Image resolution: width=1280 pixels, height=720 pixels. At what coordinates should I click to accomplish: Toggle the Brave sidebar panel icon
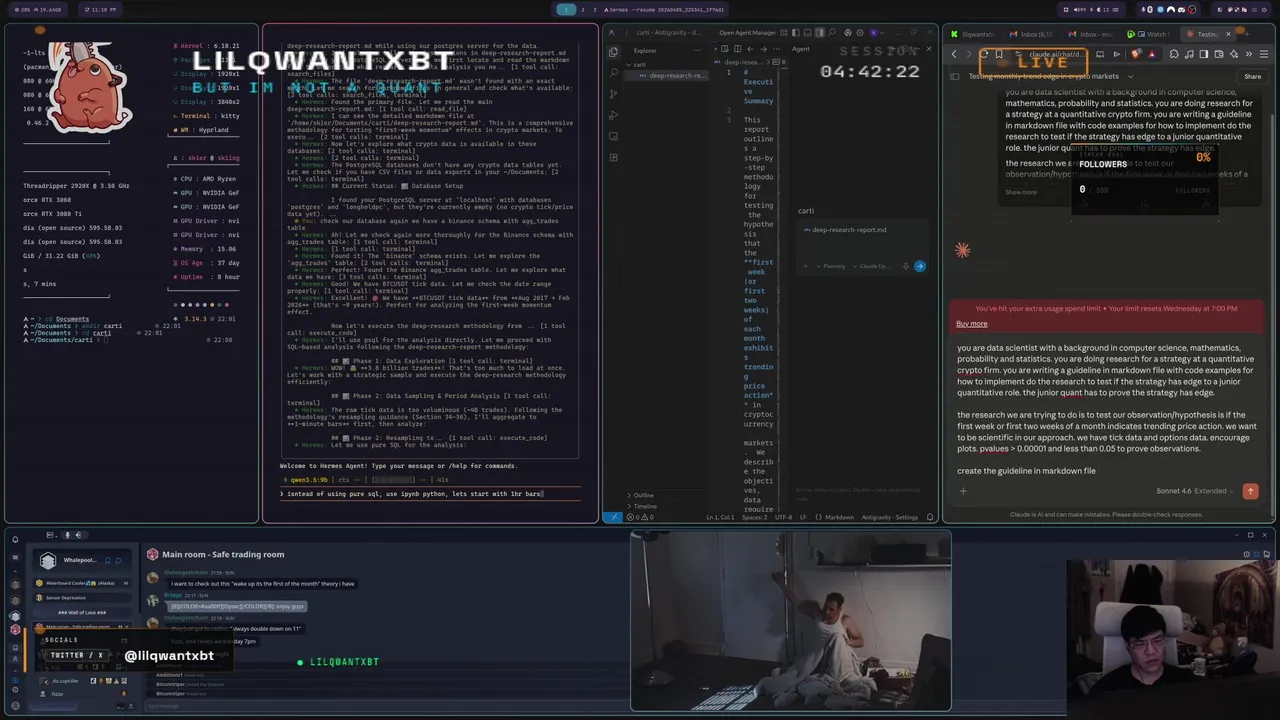point(1203,54)
